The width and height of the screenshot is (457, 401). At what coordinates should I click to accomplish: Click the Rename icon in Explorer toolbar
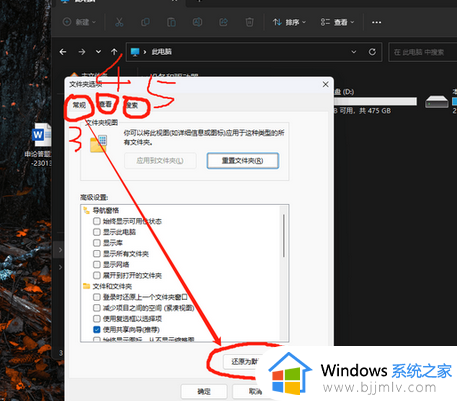(197, 22)
